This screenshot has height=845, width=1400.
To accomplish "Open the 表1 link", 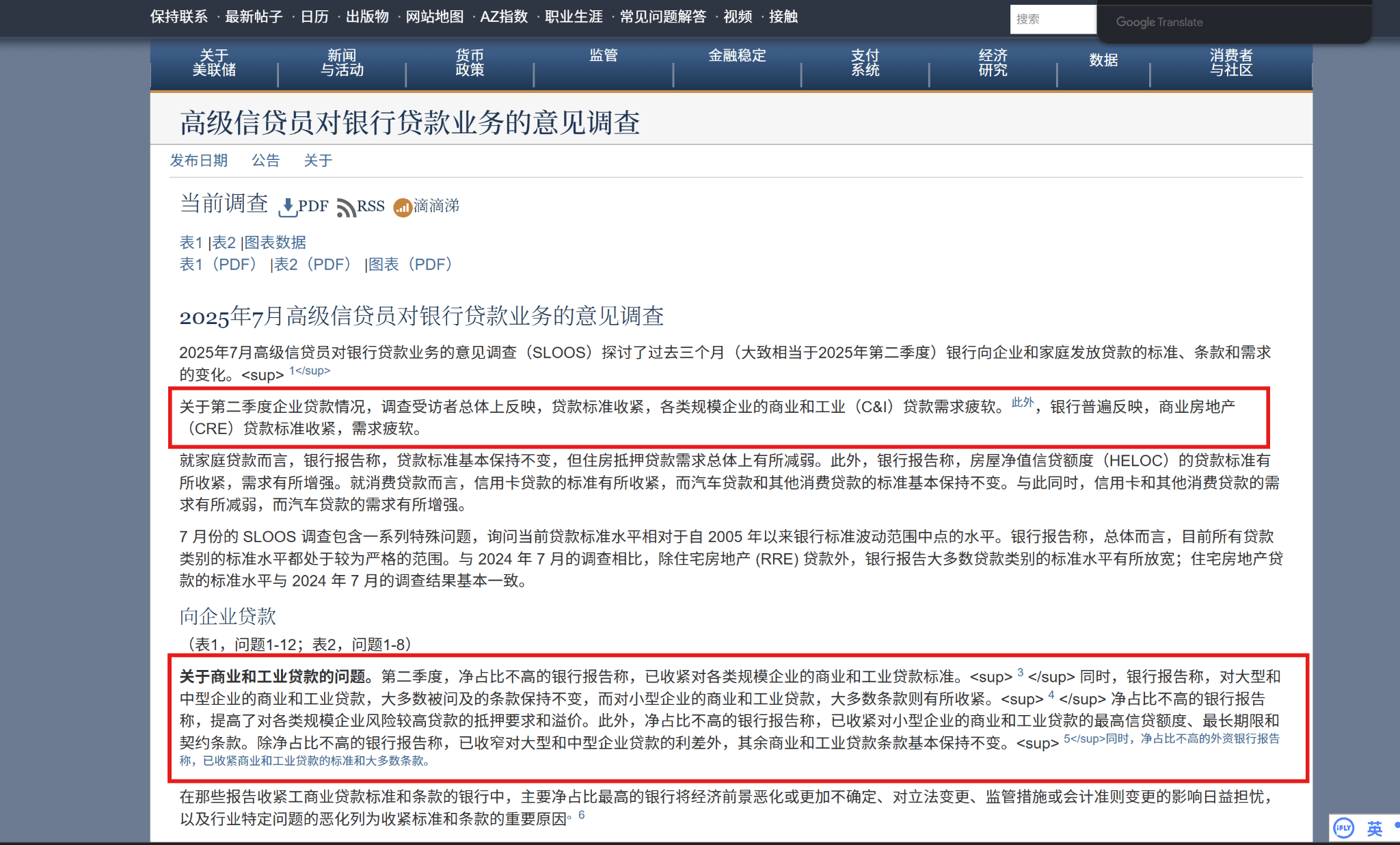I will click(191, 243).
